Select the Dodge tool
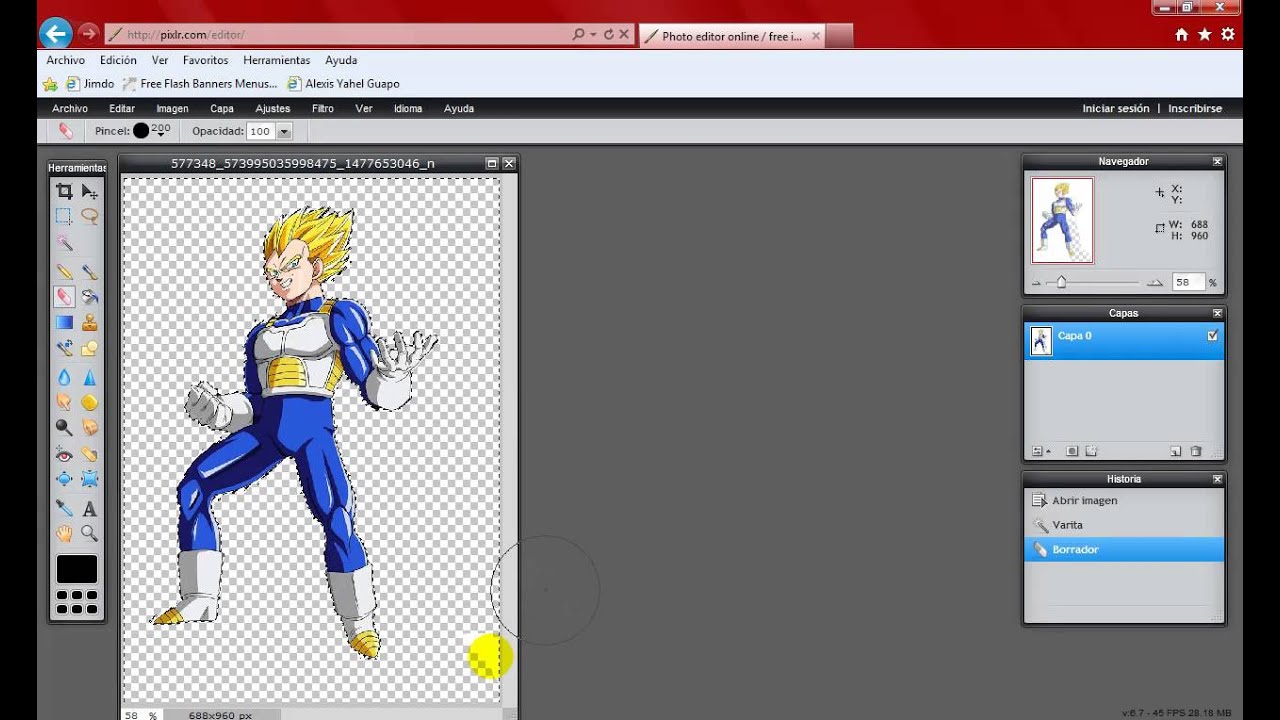This screenshot has width=1280, height=720. pos(64,427)
